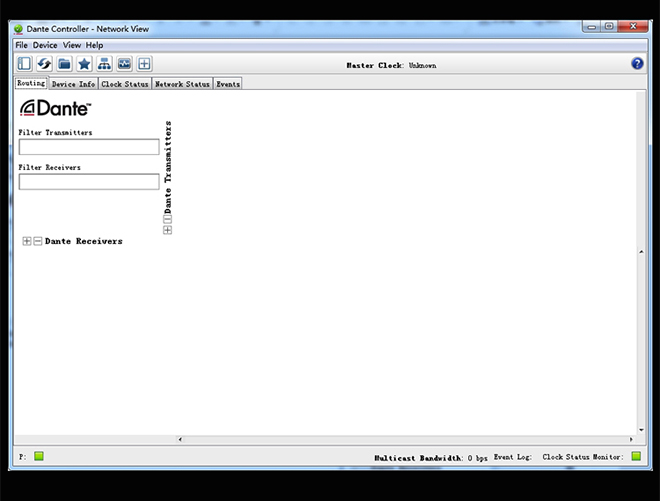
Task: Open the blue help question mark icon
Action: pyautogui.click(x=637, y=64)
